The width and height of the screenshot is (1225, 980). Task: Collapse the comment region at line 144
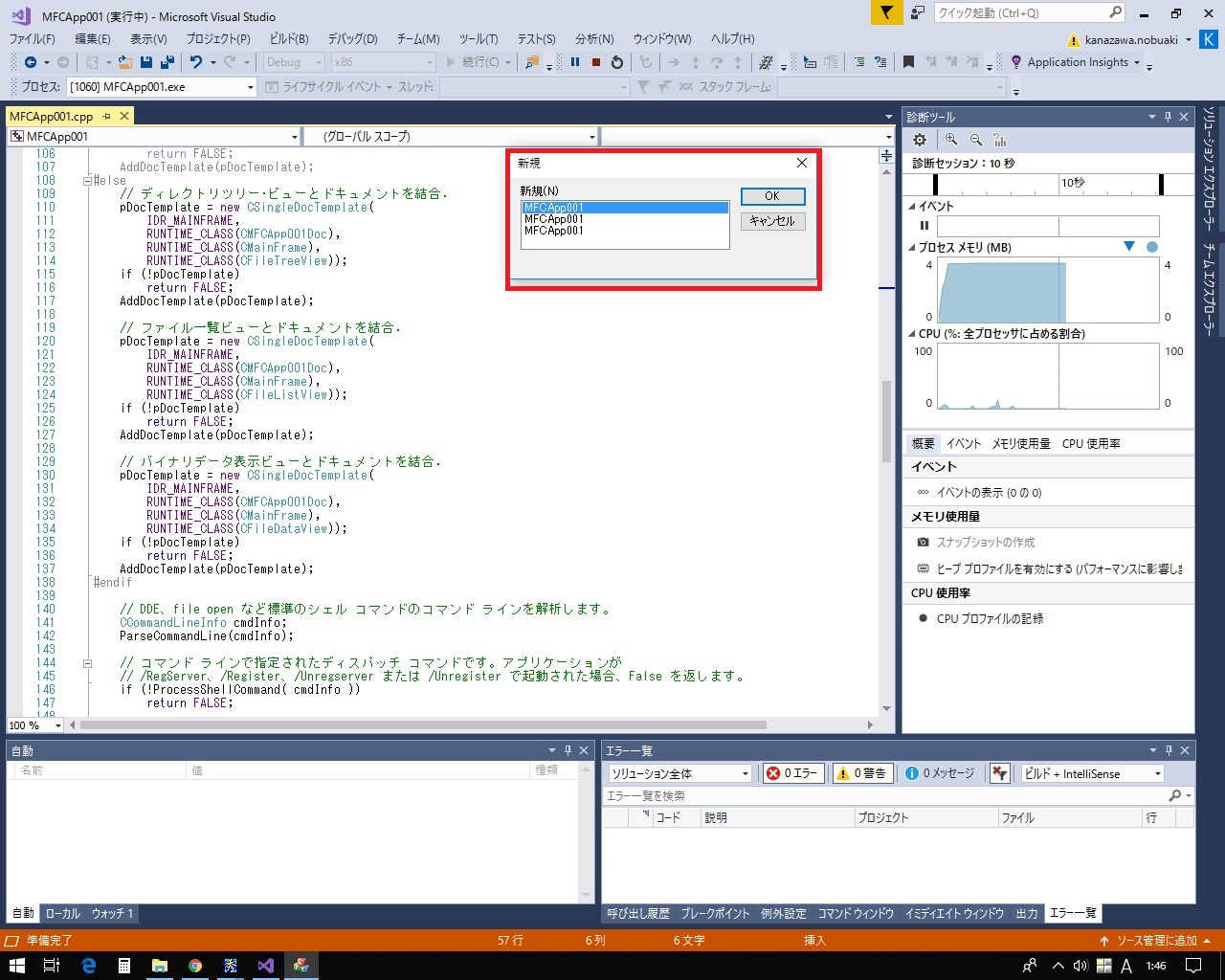coord(87,662)
